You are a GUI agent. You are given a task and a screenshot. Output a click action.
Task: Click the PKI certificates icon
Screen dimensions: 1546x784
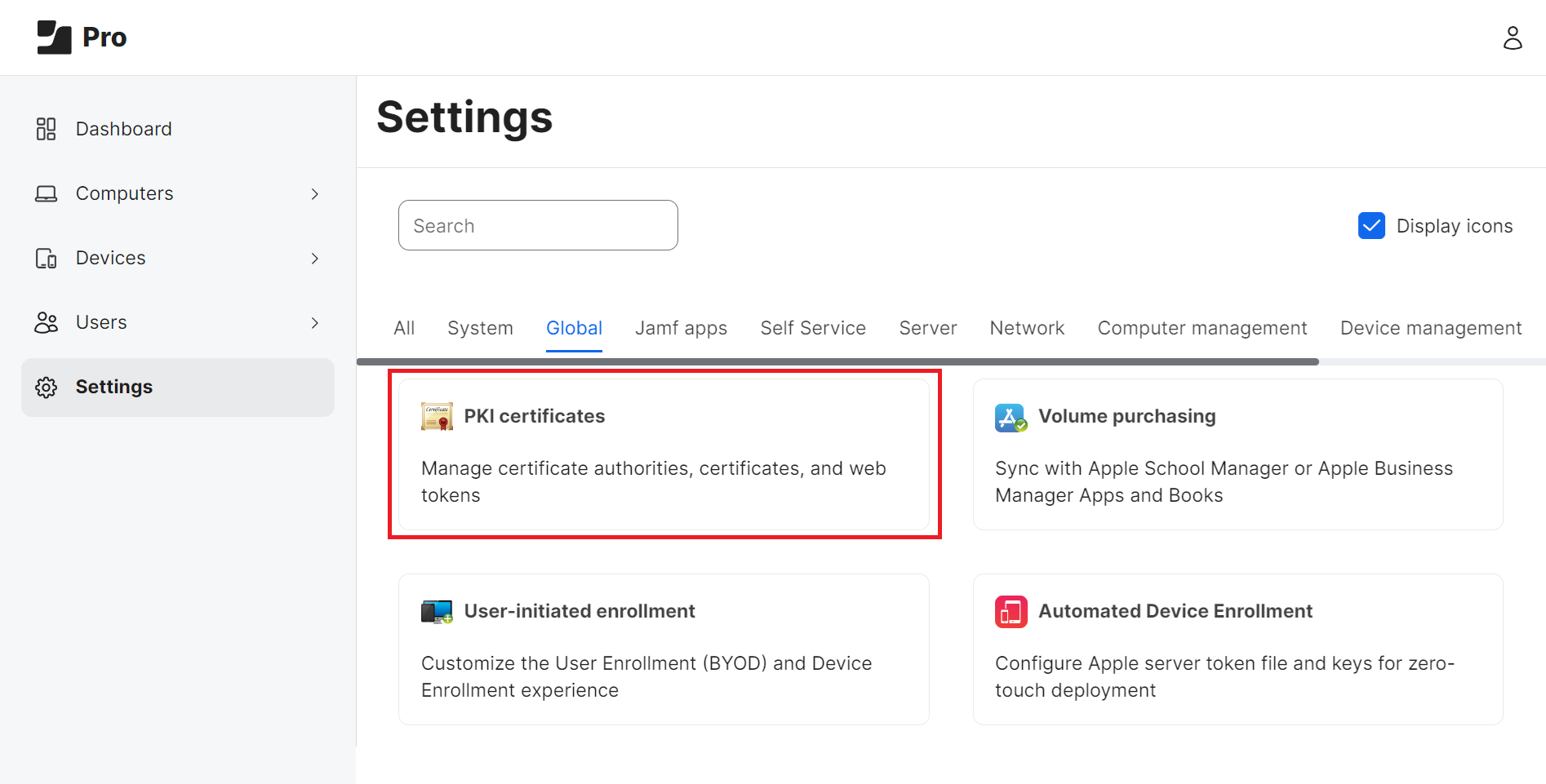pyautogui.click(x=437, y=417)
